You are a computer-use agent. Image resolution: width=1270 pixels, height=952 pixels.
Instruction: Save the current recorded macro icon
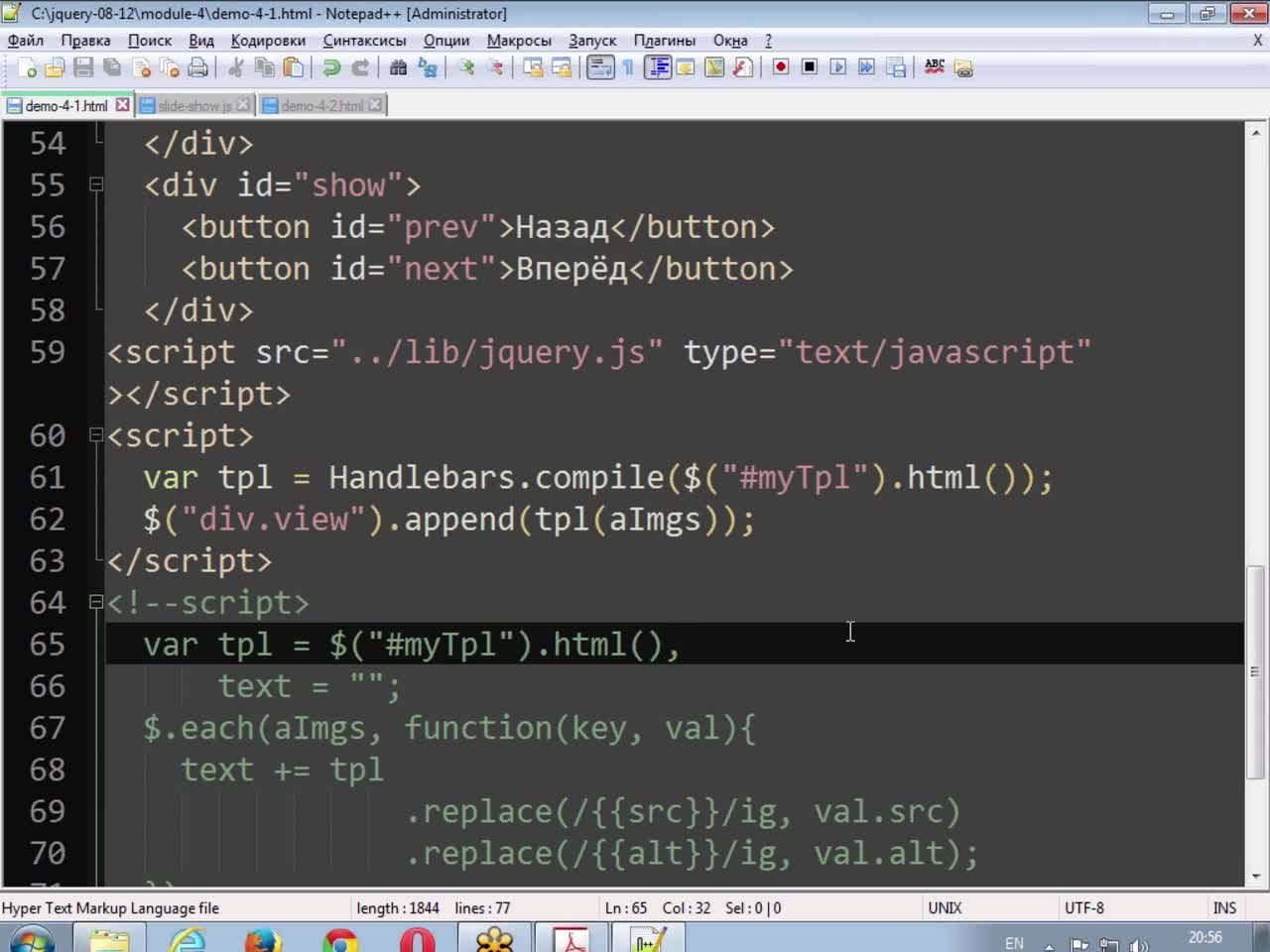click(896, 67)
